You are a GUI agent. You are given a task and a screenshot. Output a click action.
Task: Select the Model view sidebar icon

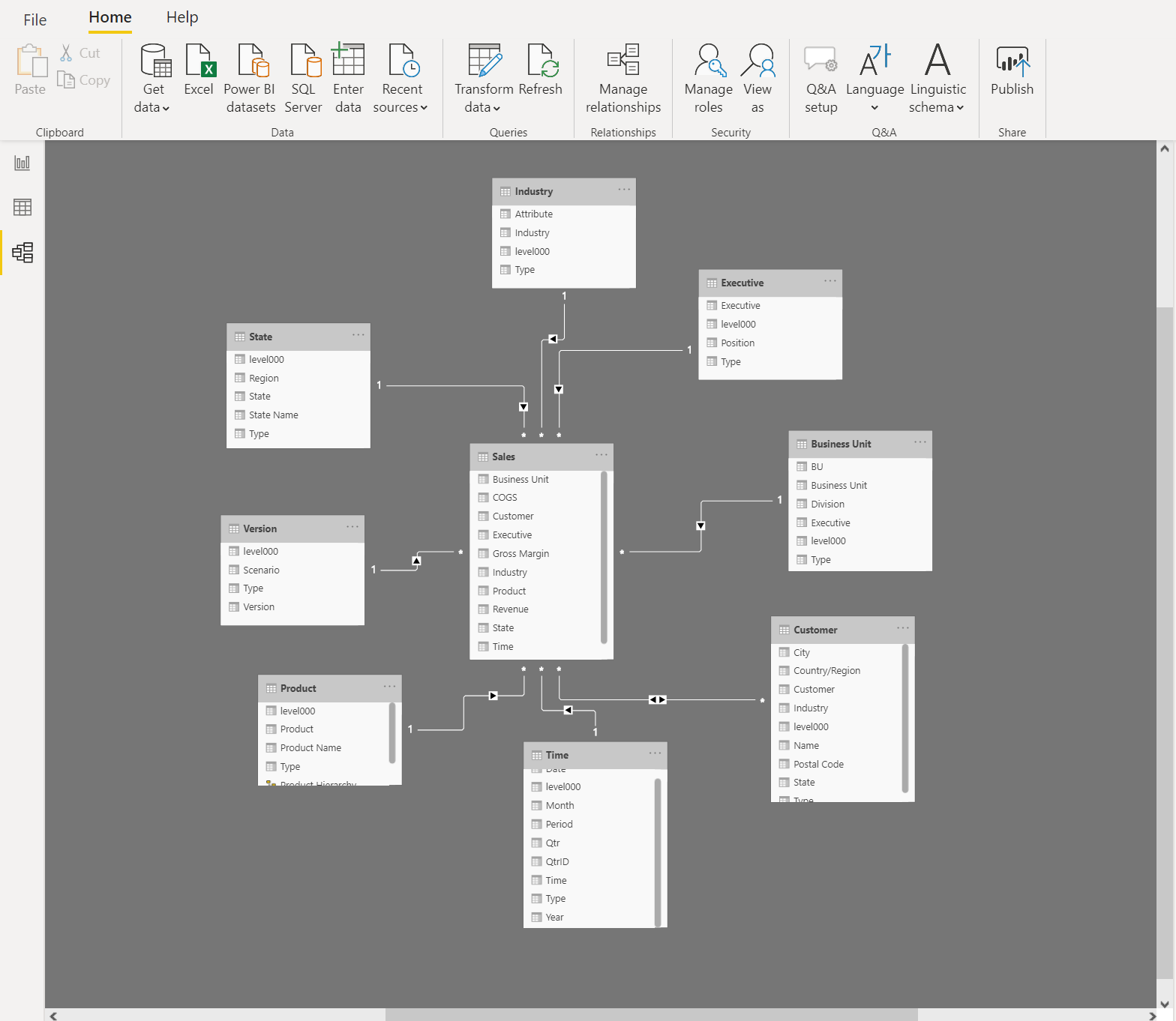[22, 253]
